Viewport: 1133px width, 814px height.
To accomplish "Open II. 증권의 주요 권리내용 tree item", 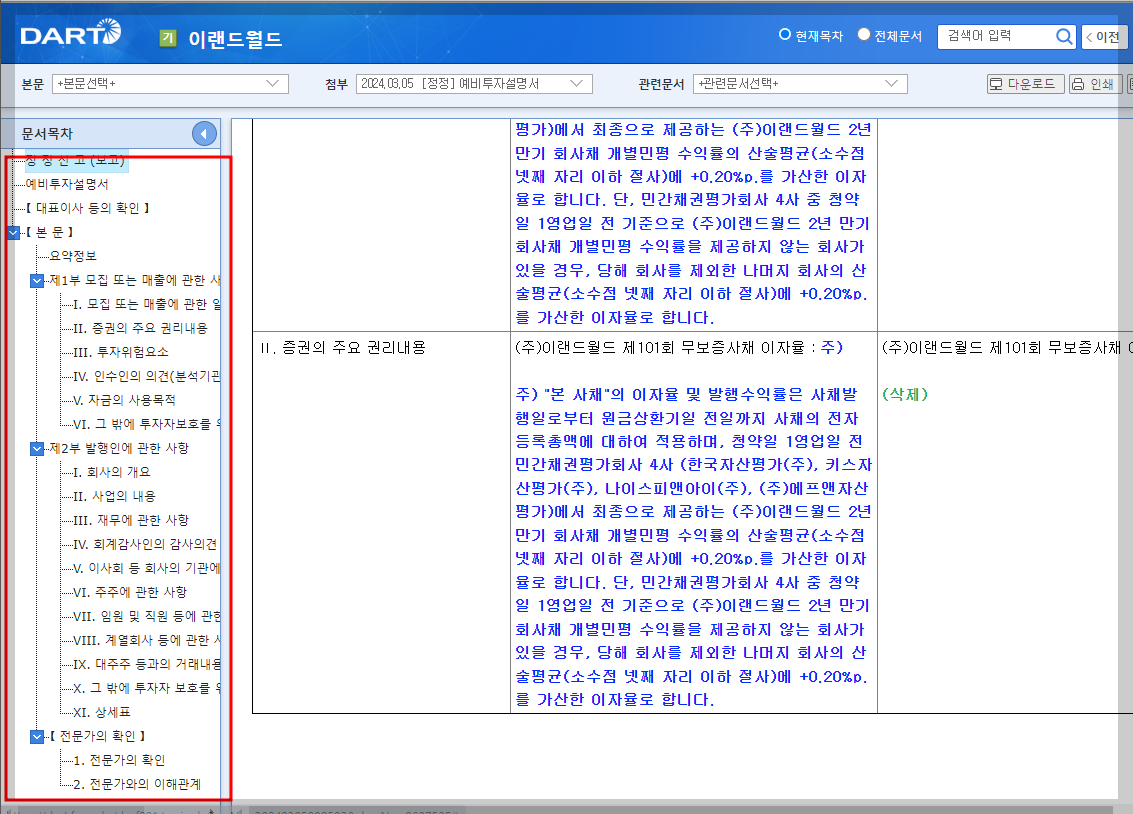I will pos(140,328).
